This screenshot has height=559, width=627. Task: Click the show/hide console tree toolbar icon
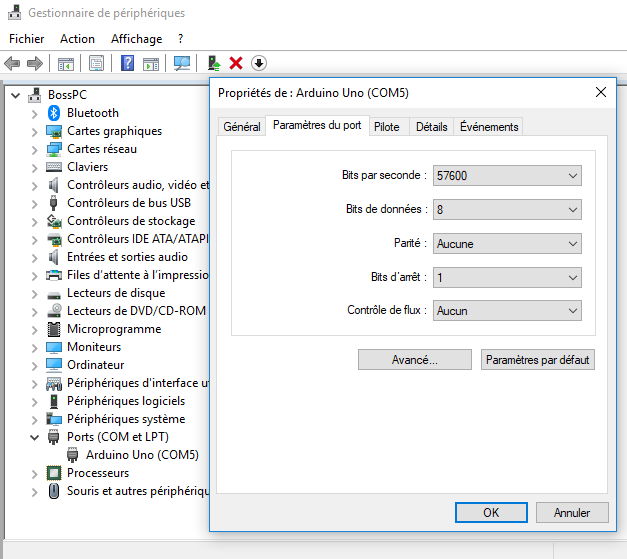pyautogui.click(x=66, y=63)
